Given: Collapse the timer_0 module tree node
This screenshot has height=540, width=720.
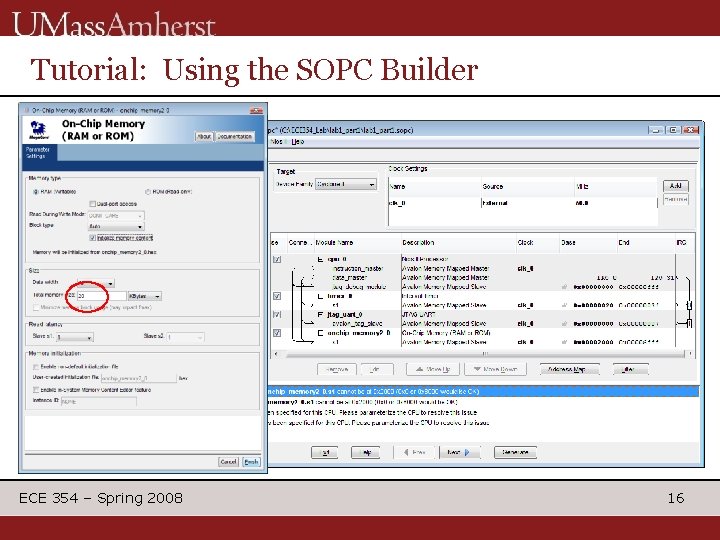Looking at the screenshot, I should (x=320, y=296).
